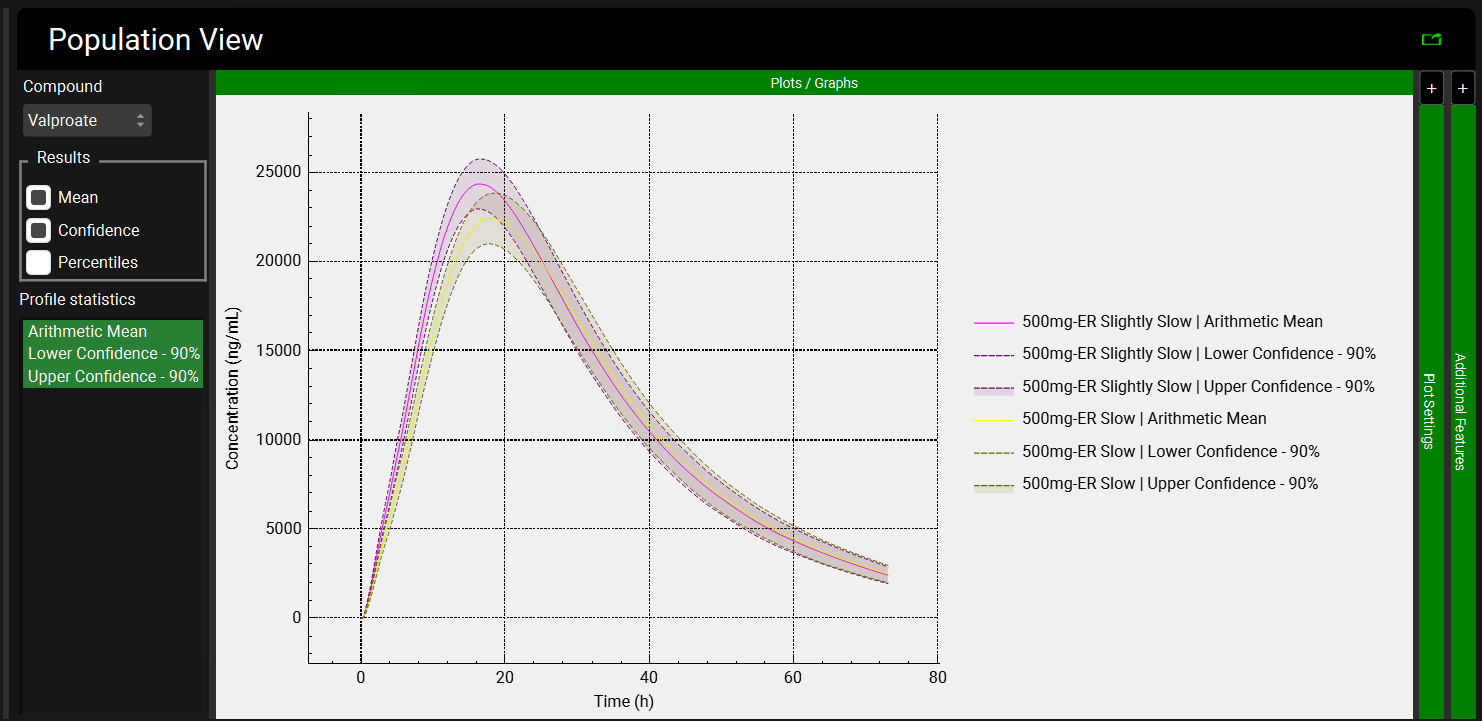The width and height of the screenshot is (1482, 721).
Task: Click legend entry 500mg-ER Slightly Slow Lower Confidence
Action: click(1198, 354)
